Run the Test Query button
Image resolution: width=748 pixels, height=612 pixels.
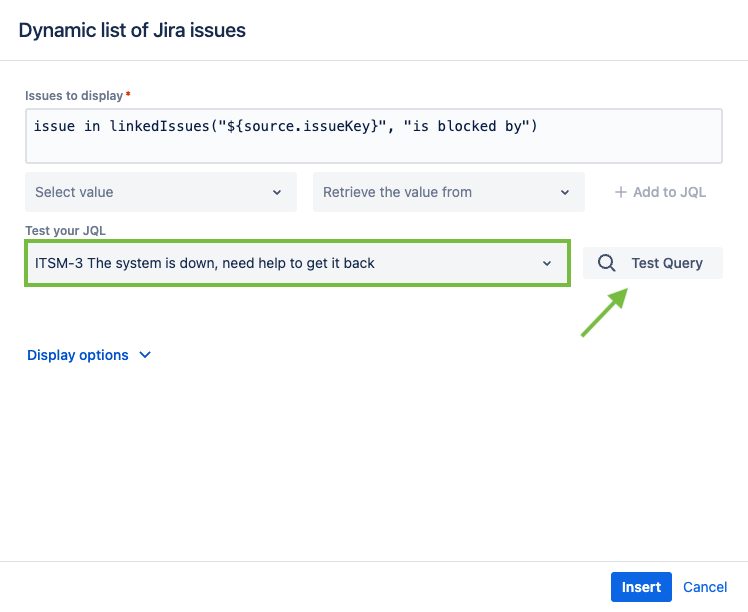pos(653,263)
